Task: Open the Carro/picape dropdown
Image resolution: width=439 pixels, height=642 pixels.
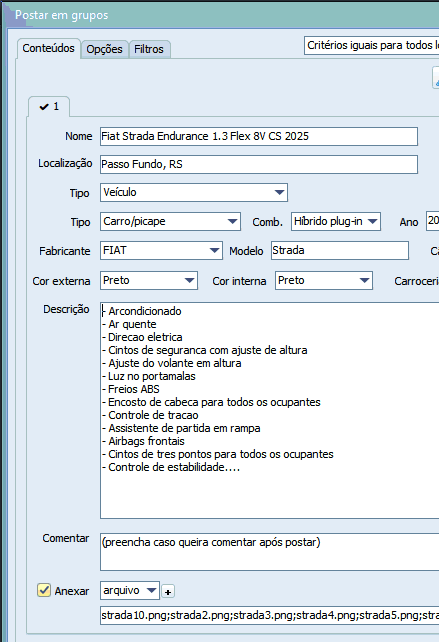Action: (x=170, y=222)
